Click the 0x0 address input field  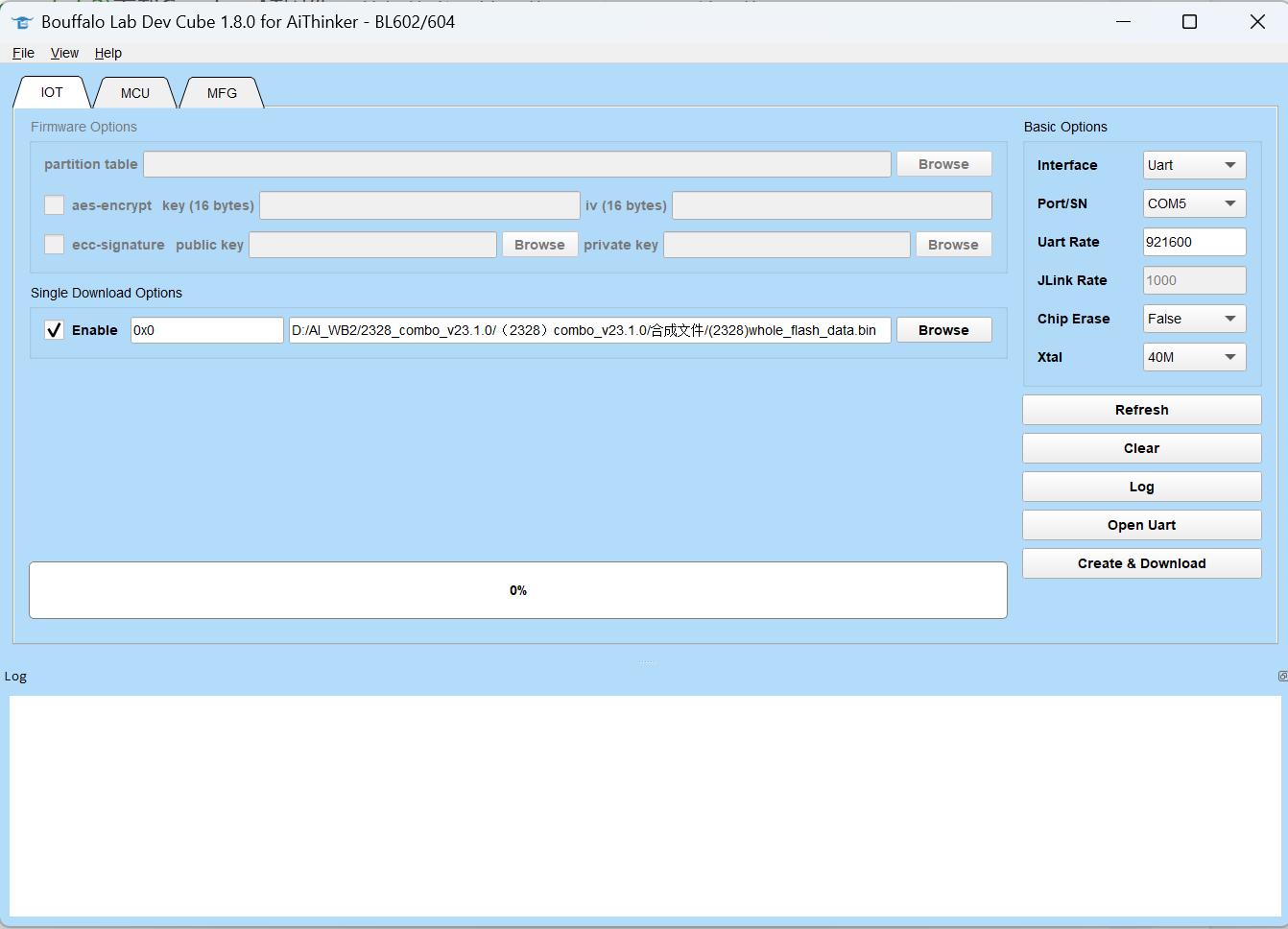pyautogui.click(x=207, y=330)
